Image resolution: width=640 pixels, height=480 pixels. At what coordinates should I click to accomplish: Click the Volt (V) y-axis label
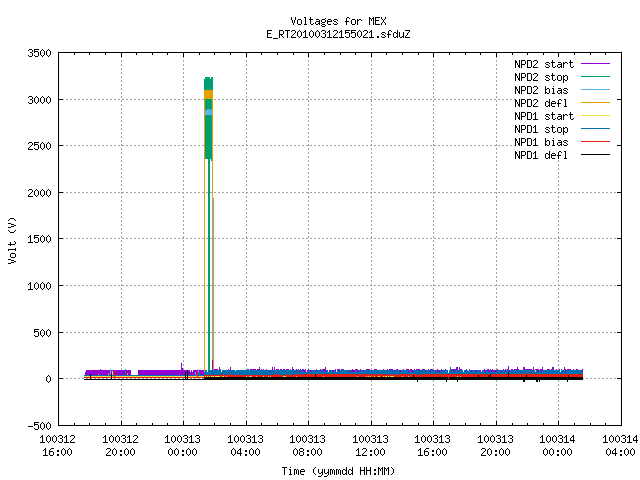[13, 241]
